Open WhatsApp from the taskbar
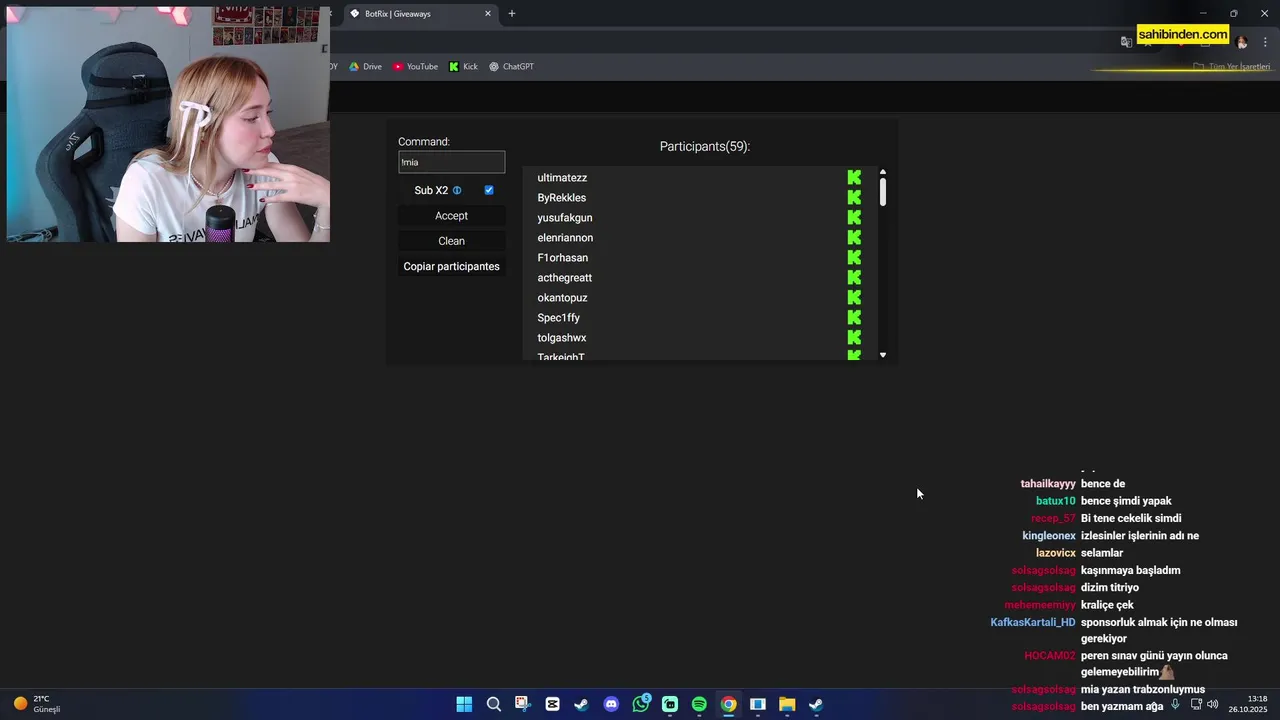 (x=641, y=704)
